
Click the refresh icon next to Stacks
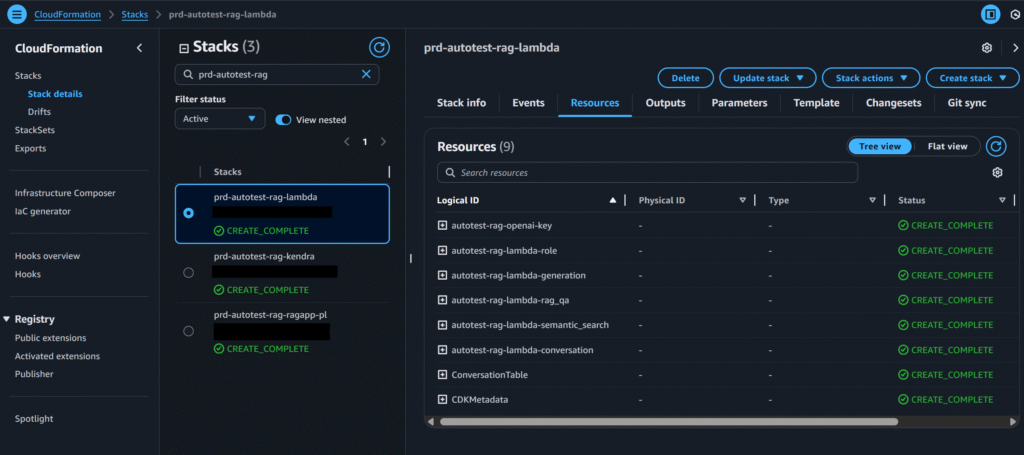point(379,47)
